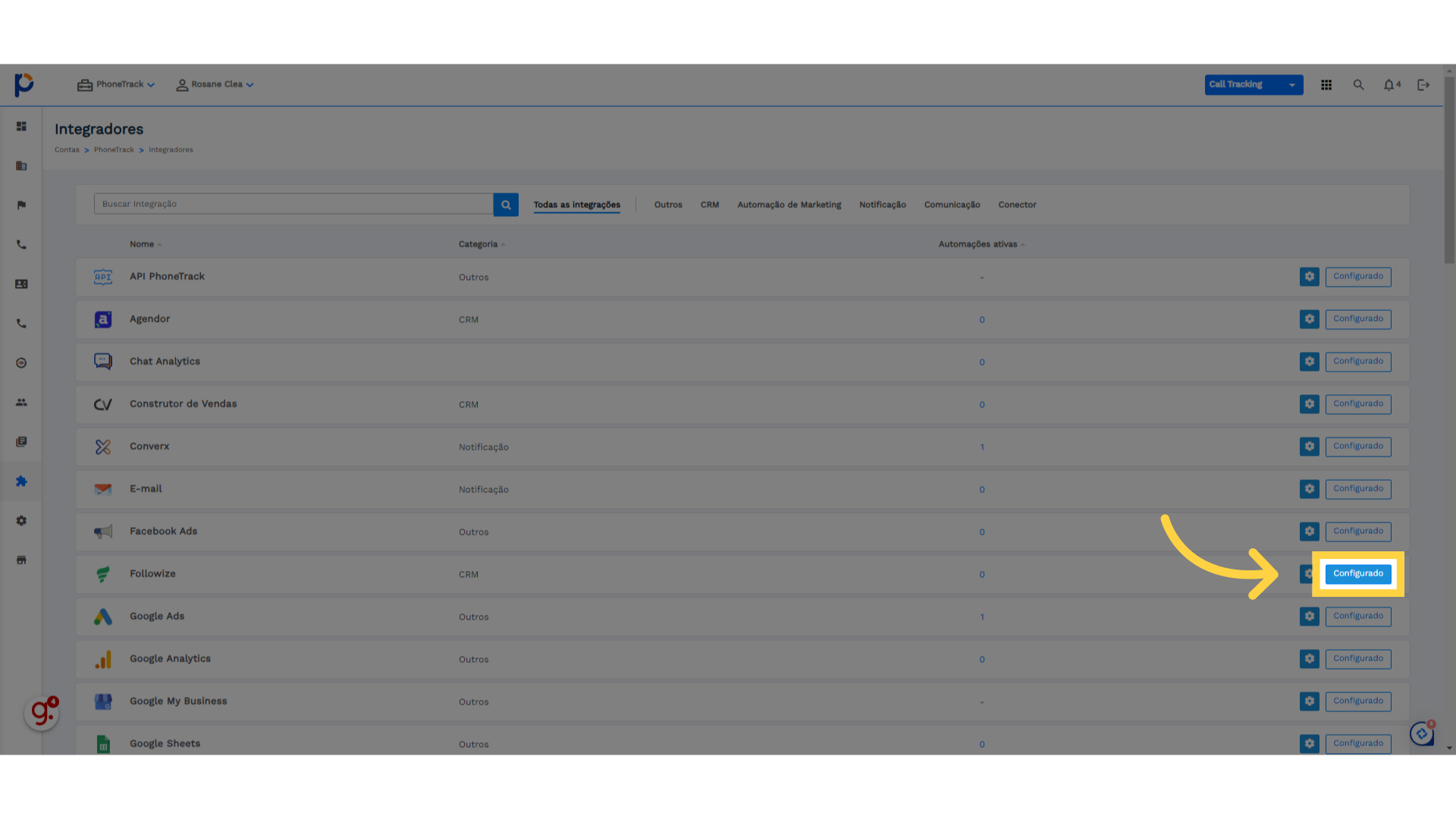The image size is (1456, 819).
Task: Click the Google Analytics integration name
Action: pyautogui.click(x=170, y=659)
